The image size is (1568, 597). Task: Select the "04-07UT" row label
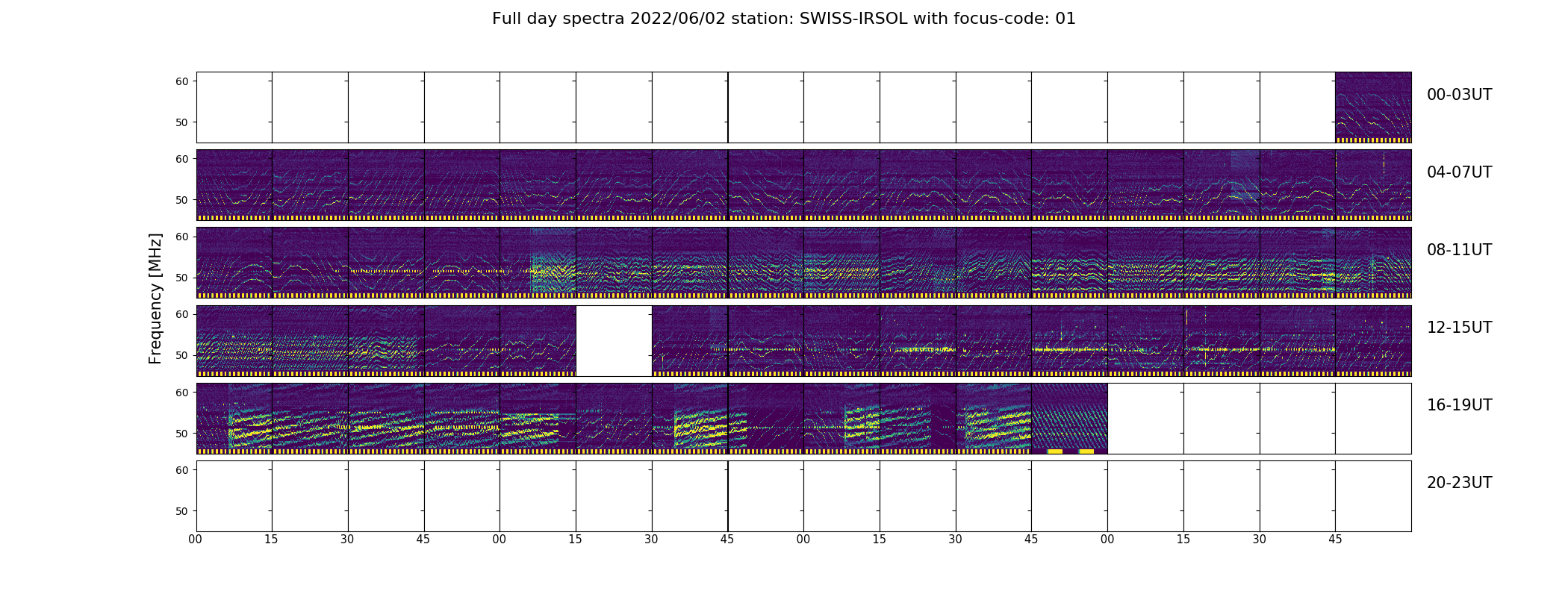(x=1459, y=172)
